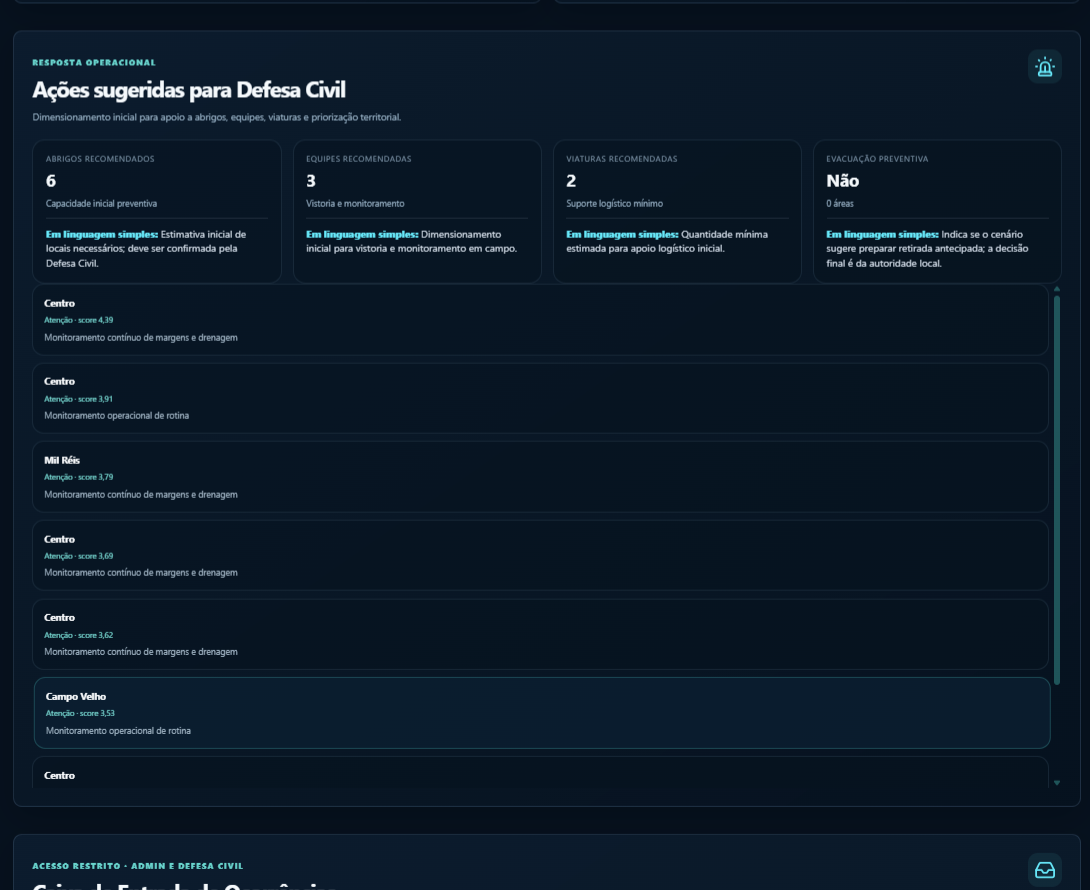
Task: Click 'Monitoramento operacional de rotina' under Campo Velho
Action: [x=118, y=731]
